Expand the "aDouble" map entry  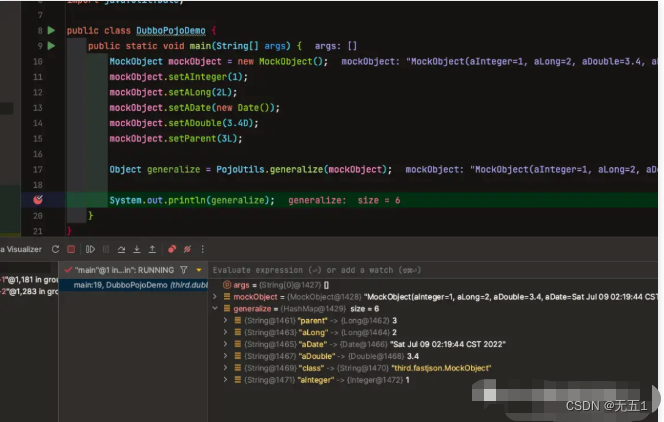tap(226, 356)
